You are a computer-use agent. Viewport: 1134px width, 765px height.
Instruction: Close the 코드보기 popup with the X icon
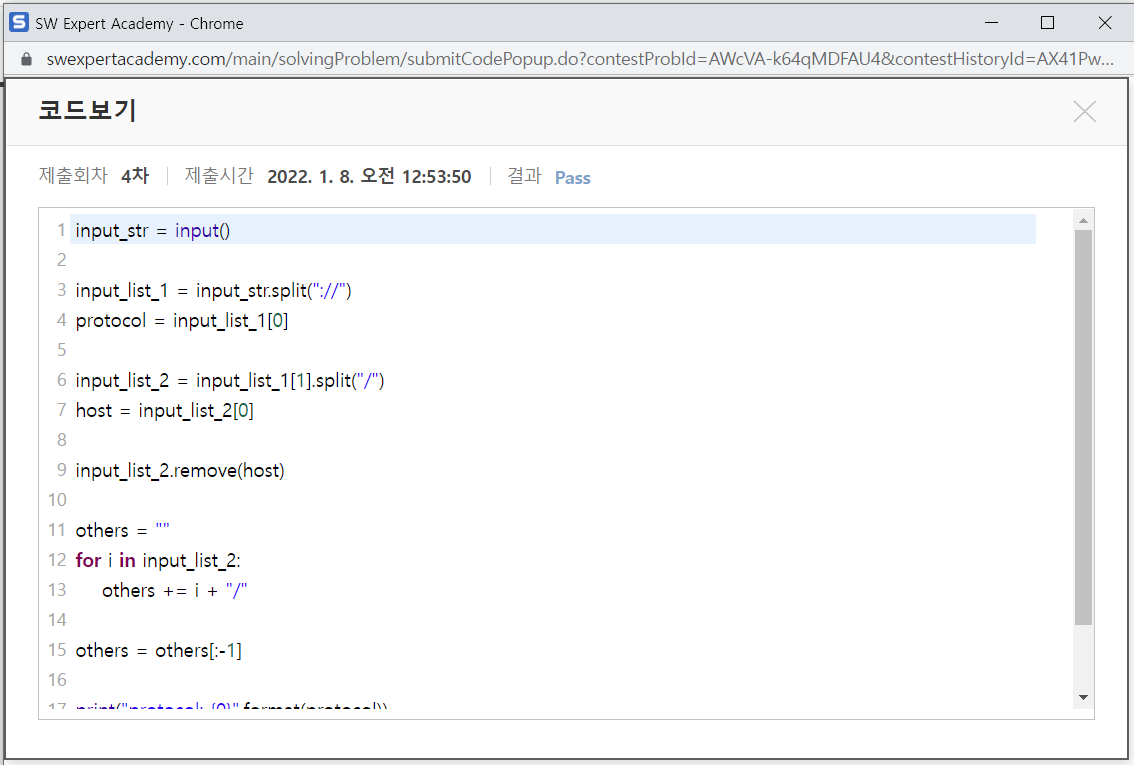pyautogui.click(x=1084, y=111)
